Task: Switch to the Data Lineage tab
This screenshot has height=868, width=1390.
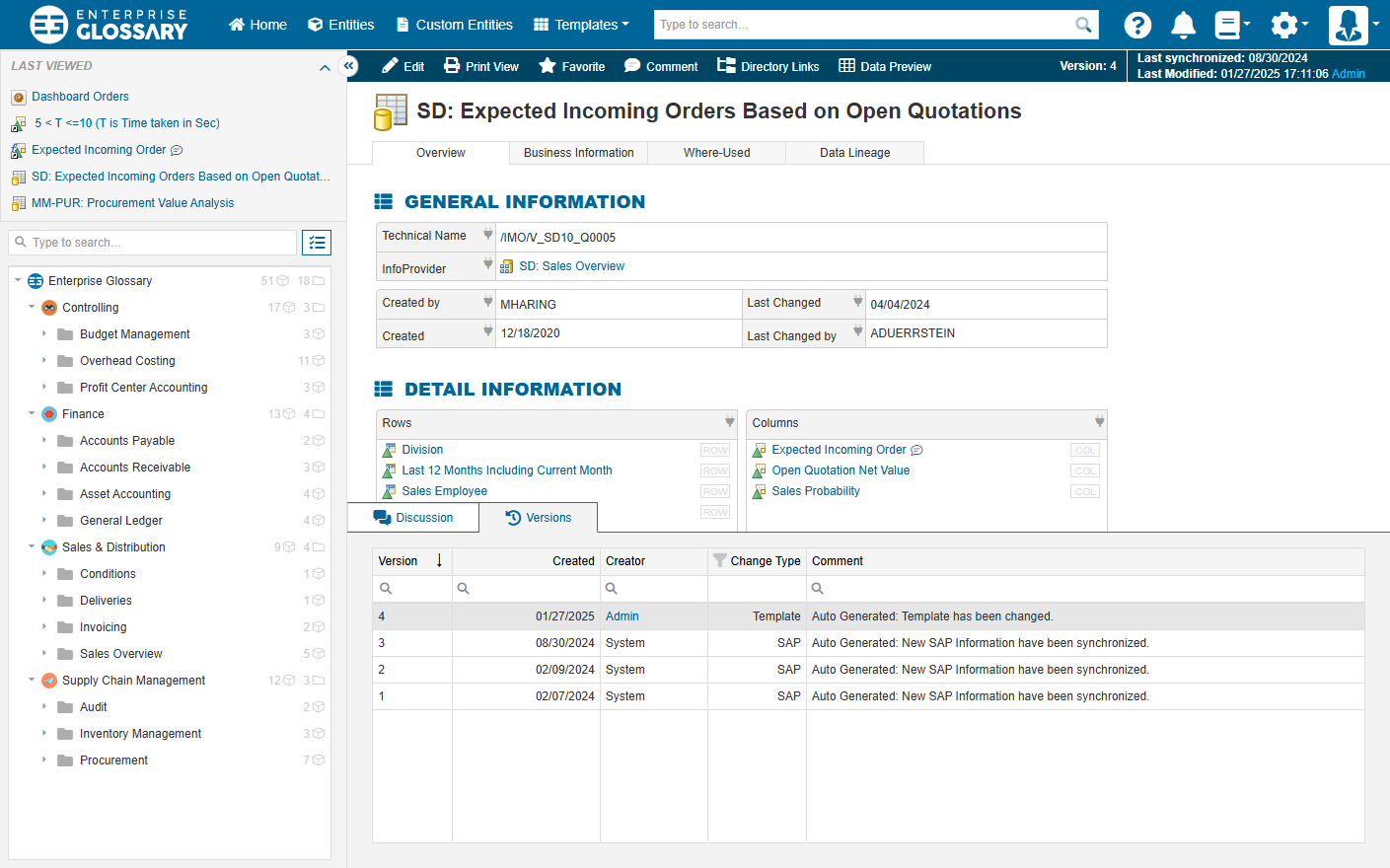Action: (x=854, y=153)
